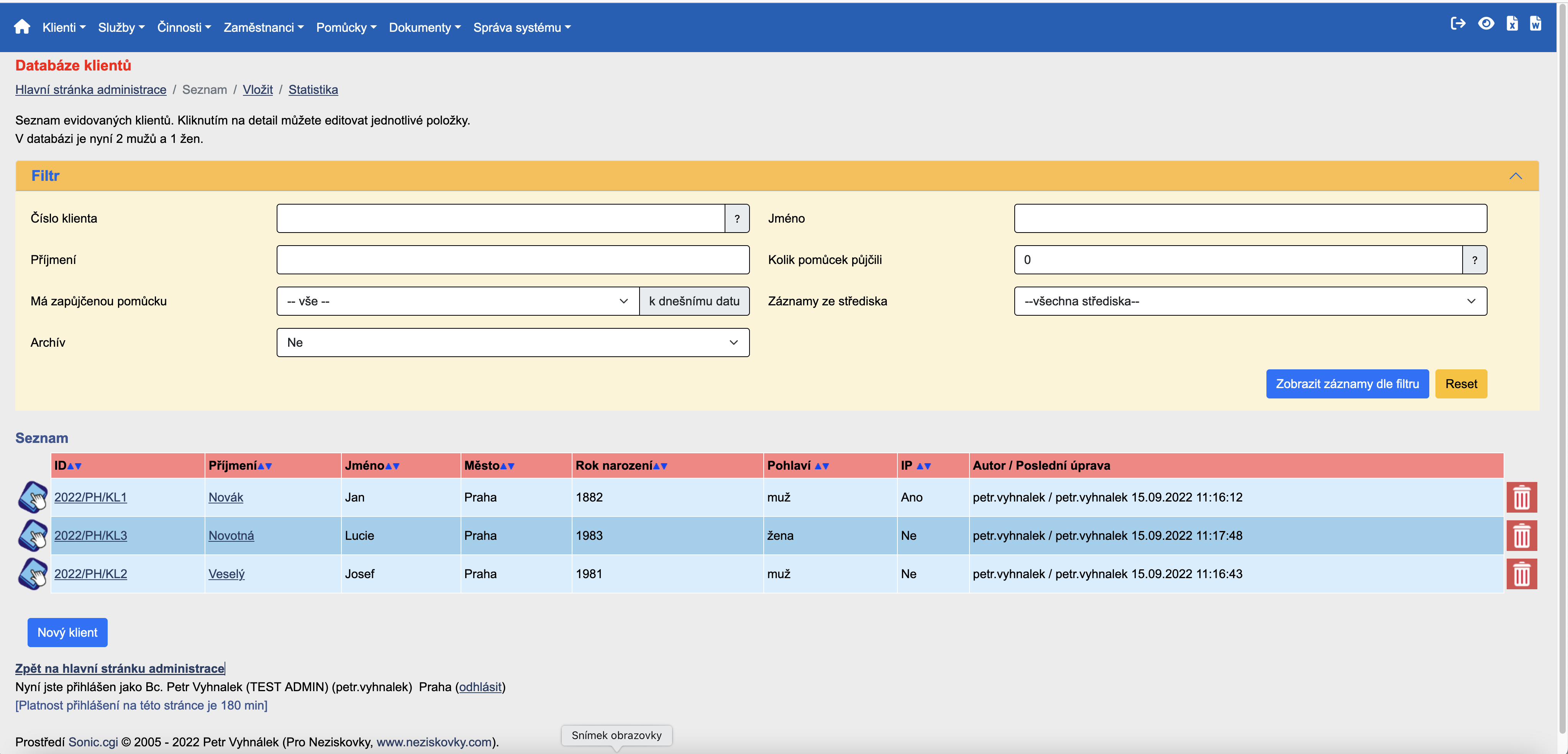1568x754 pixels.
Task: Click the Statistika breadcrumb link
Action: (x=313, y=89)
